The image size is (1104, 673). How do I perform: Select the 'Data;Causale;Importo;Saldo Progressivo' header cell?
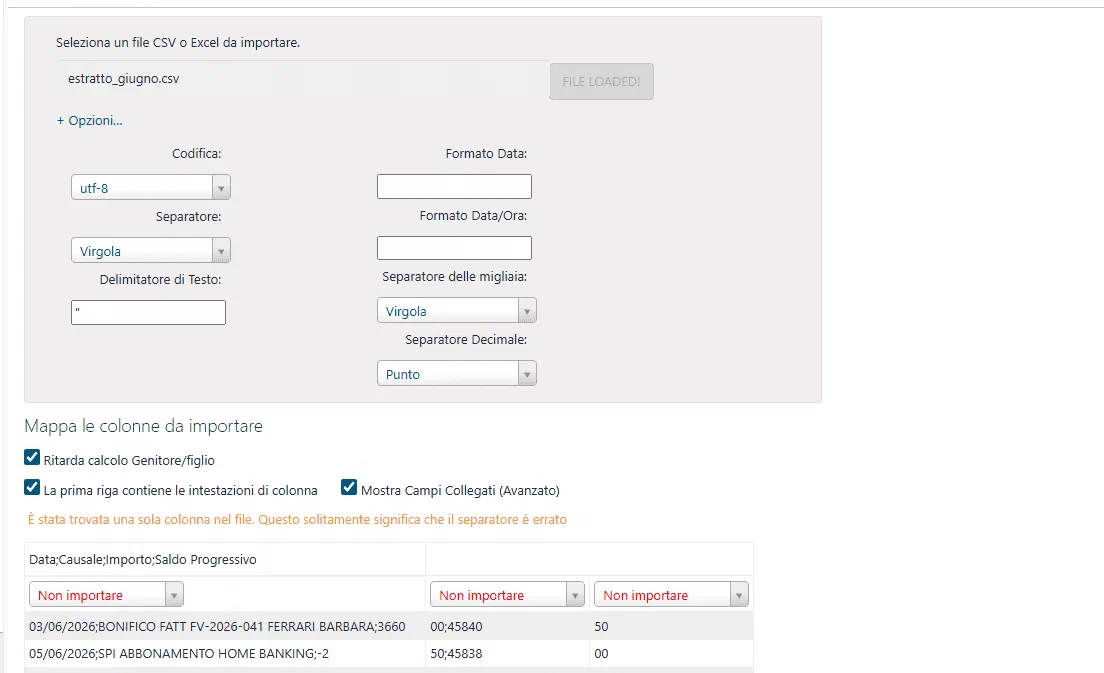click(x=225, y=560)
